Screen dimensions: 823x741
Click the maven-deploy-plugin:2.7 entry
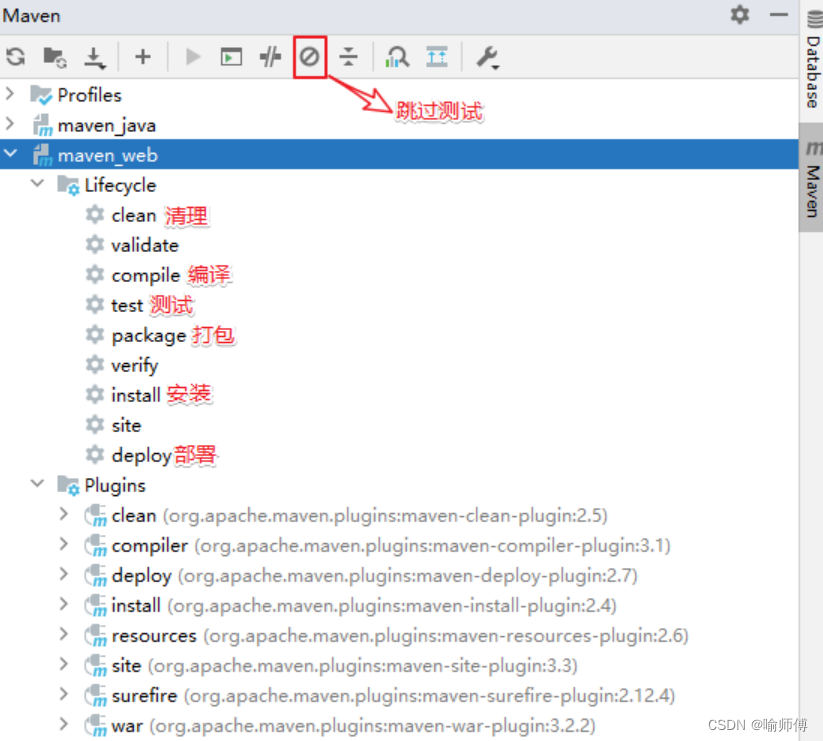[x=408, y=576]
